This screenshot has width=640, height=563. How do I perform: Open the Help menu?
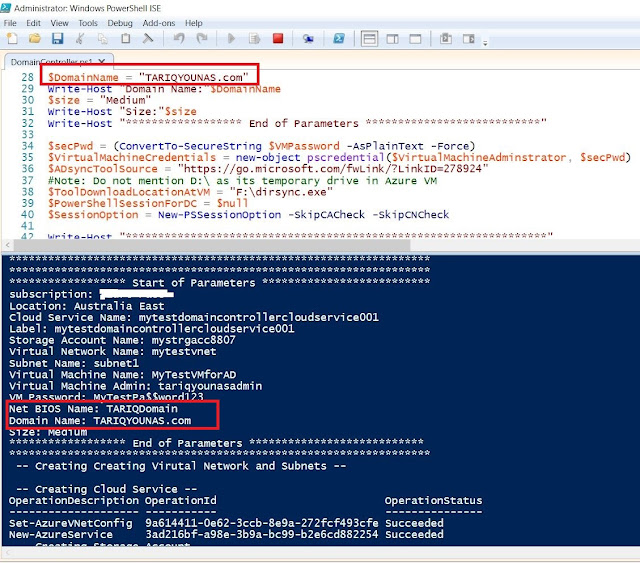[x=193, y=23]
